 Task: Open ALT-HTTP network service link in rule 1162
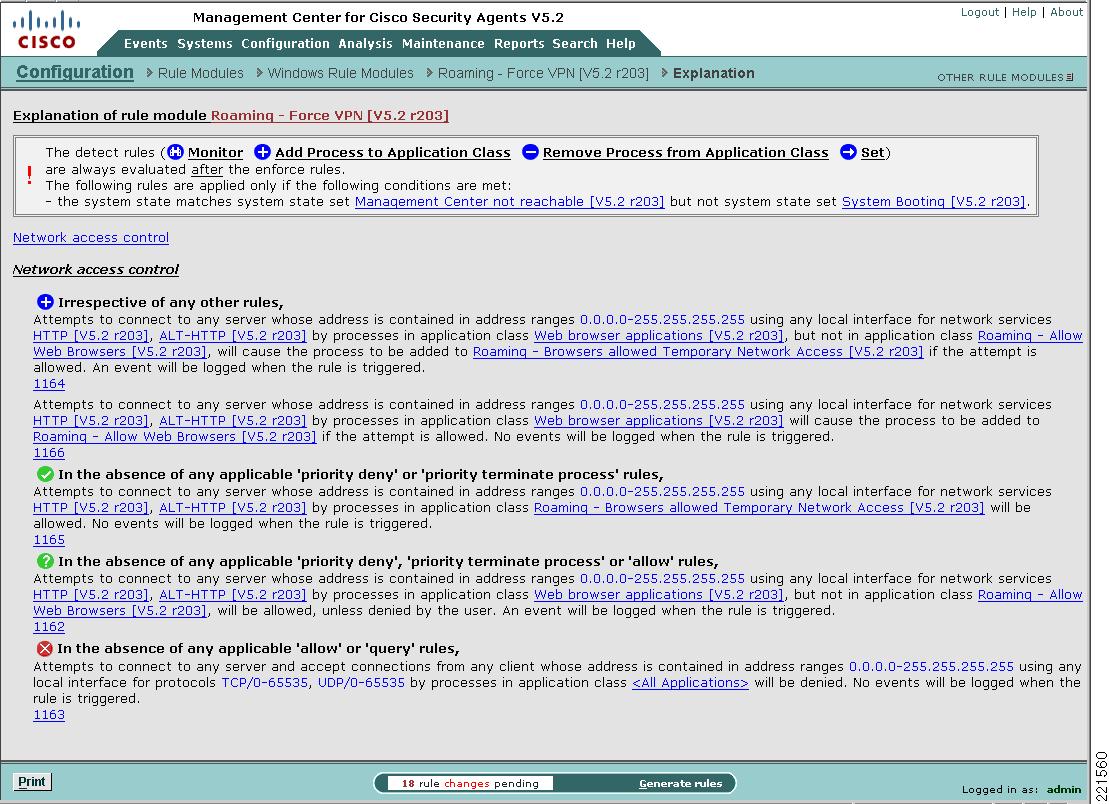[233, 594]
